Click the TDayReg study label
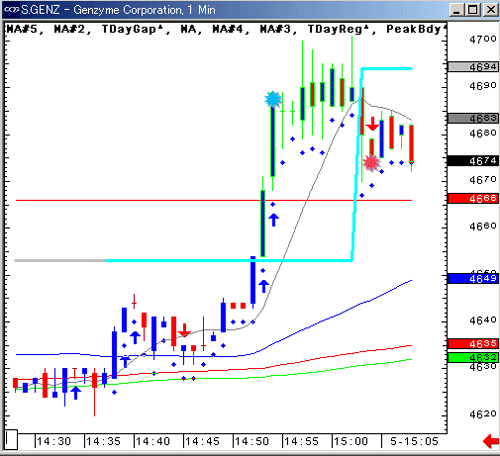Screen dimensions: 500x456 (338, 29)
